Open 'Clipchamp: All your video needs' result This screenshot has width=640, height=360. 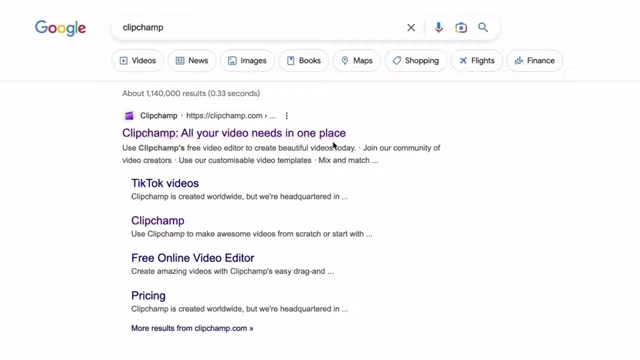[234, 133]
